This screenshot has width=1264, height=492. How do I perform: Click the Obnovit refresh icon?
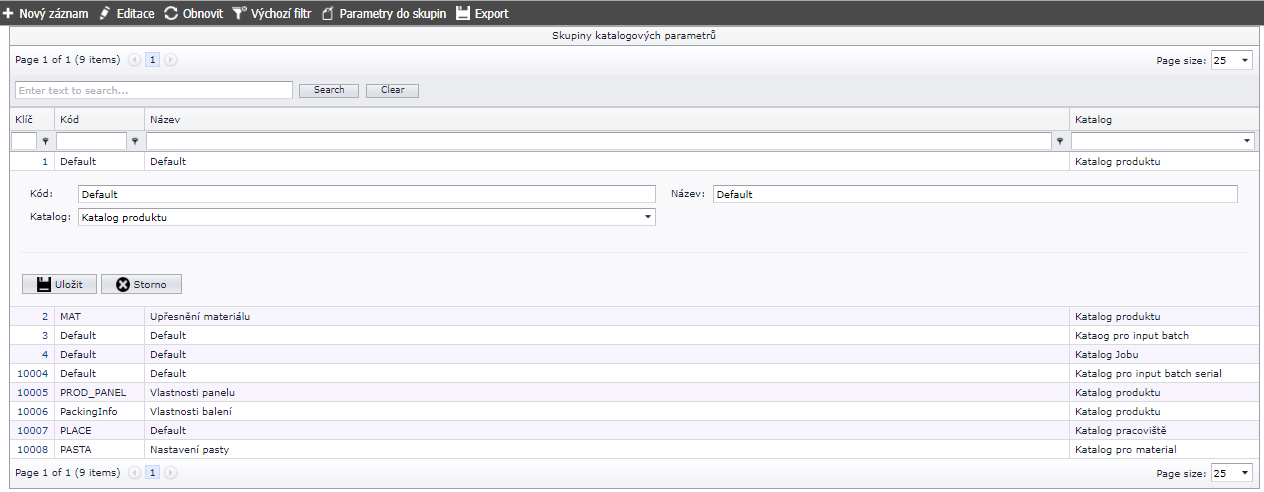[171, 14]
